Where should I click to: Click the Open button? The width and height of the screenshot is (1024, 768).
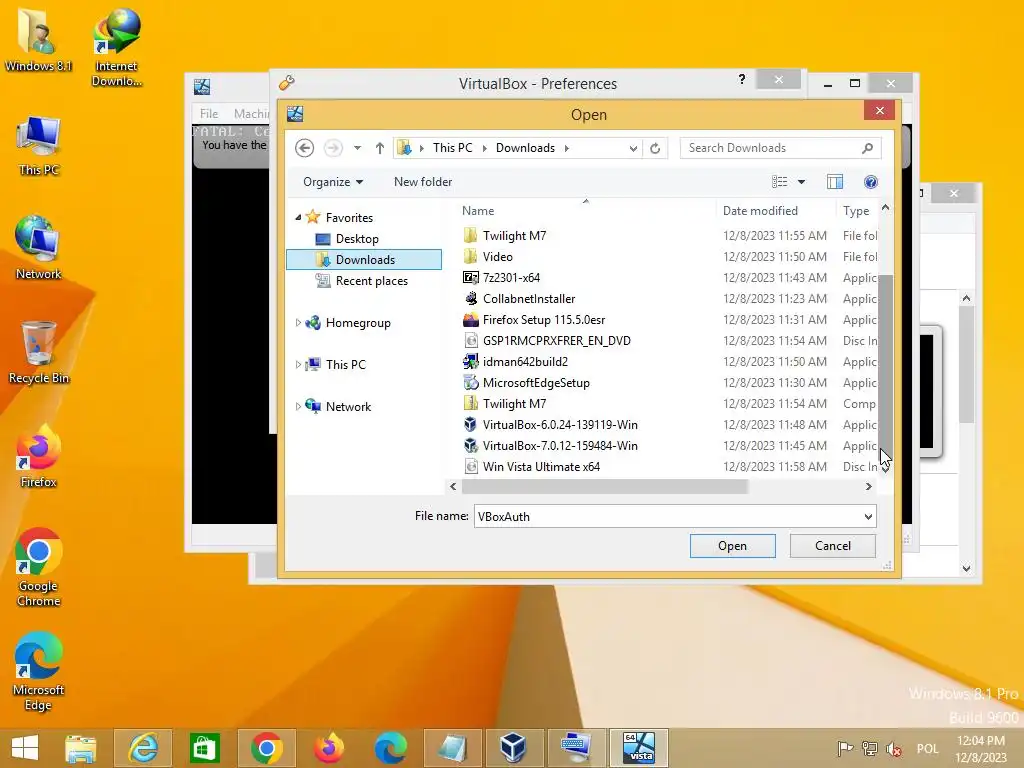click(x=733, y=546)
